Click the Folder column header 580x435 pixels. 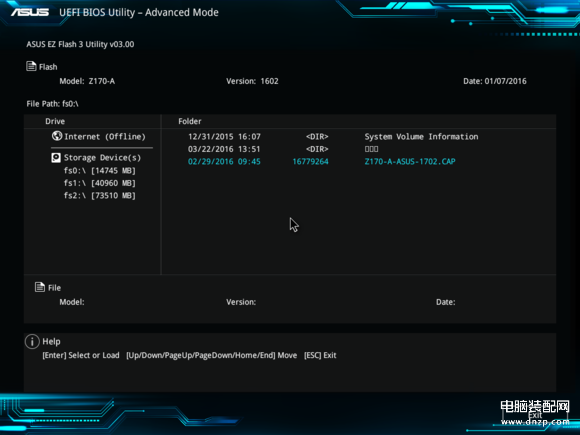coord(190,121)
